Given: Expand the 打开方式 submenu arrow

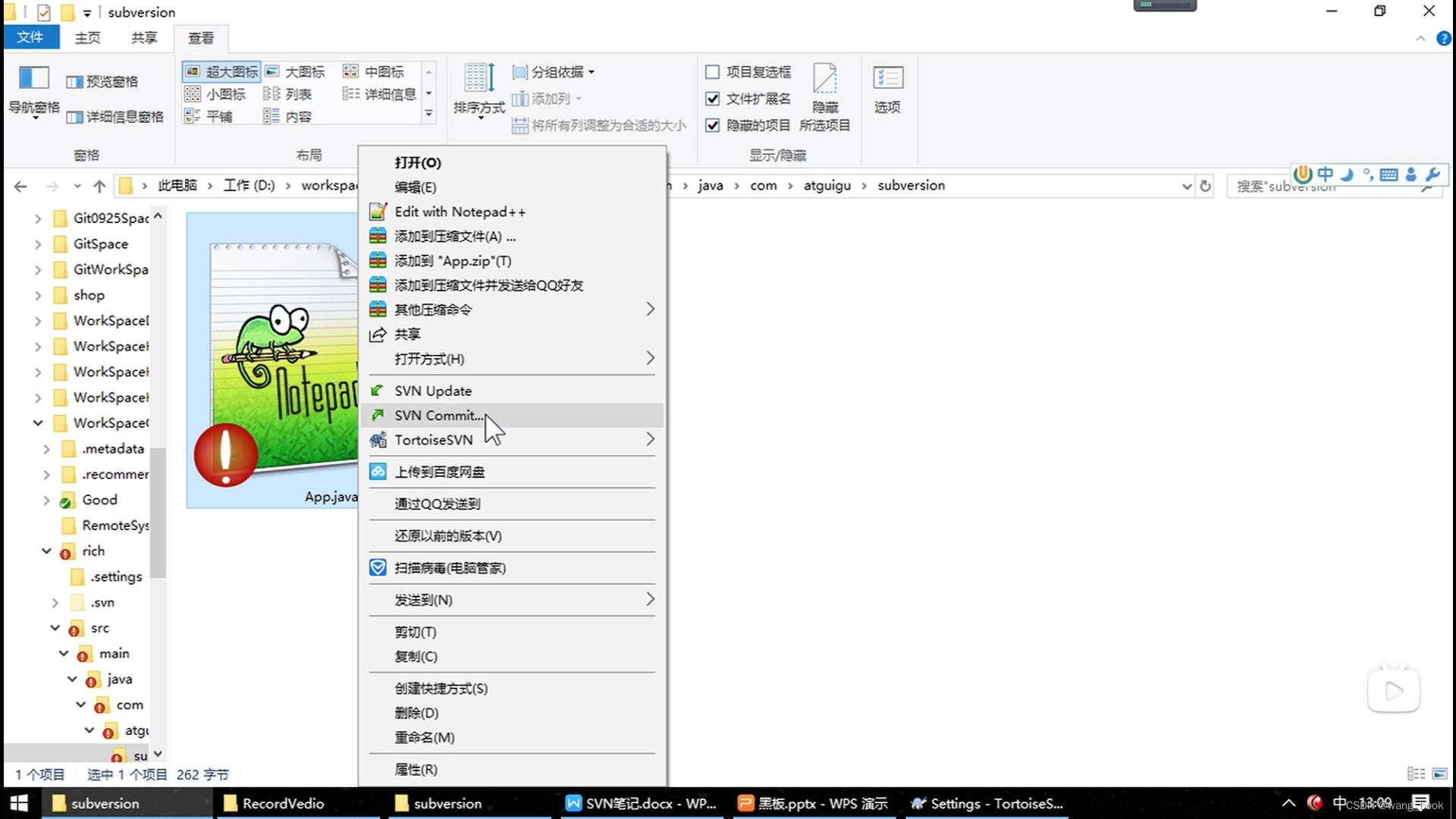Looking at the screenshot, I should click(x=650, y=358).
